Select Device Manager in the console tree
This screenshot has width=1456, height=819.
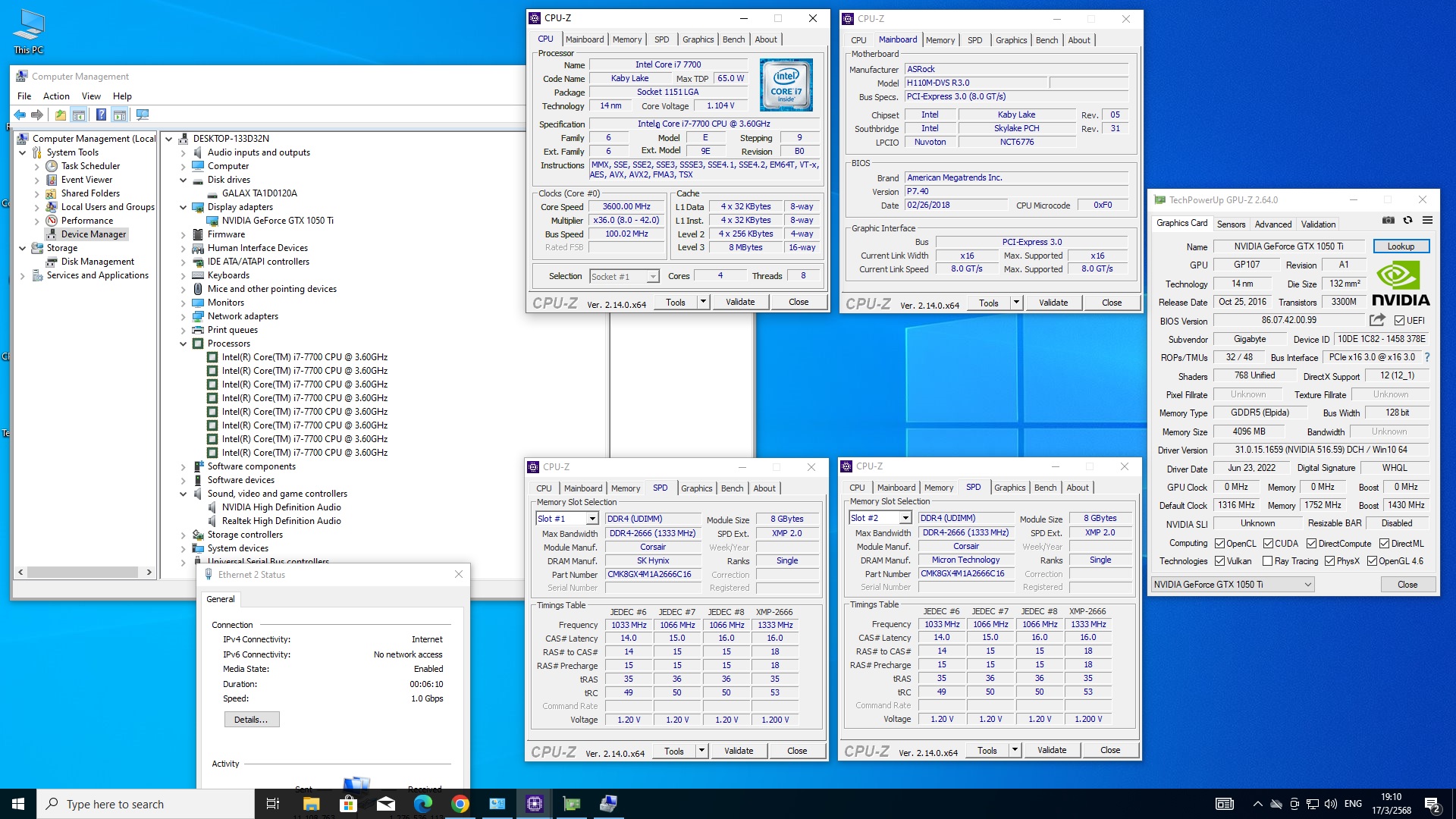[x=93, y=234]
